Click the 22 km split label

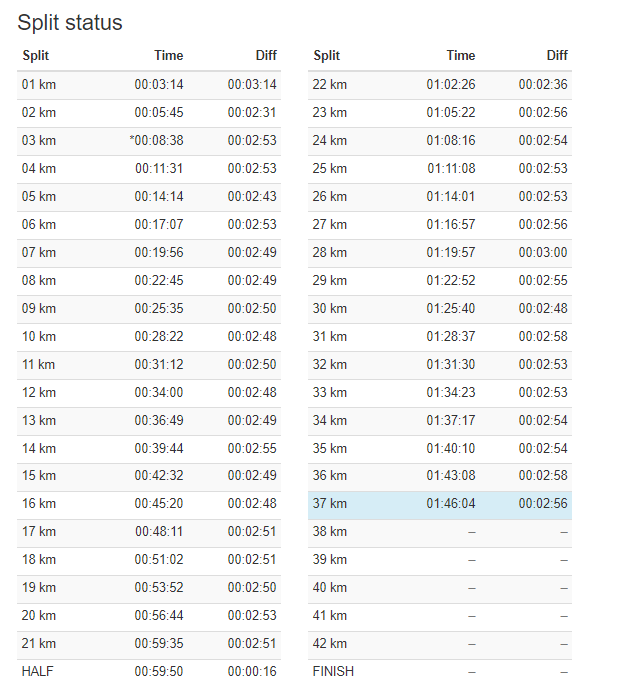330,84
